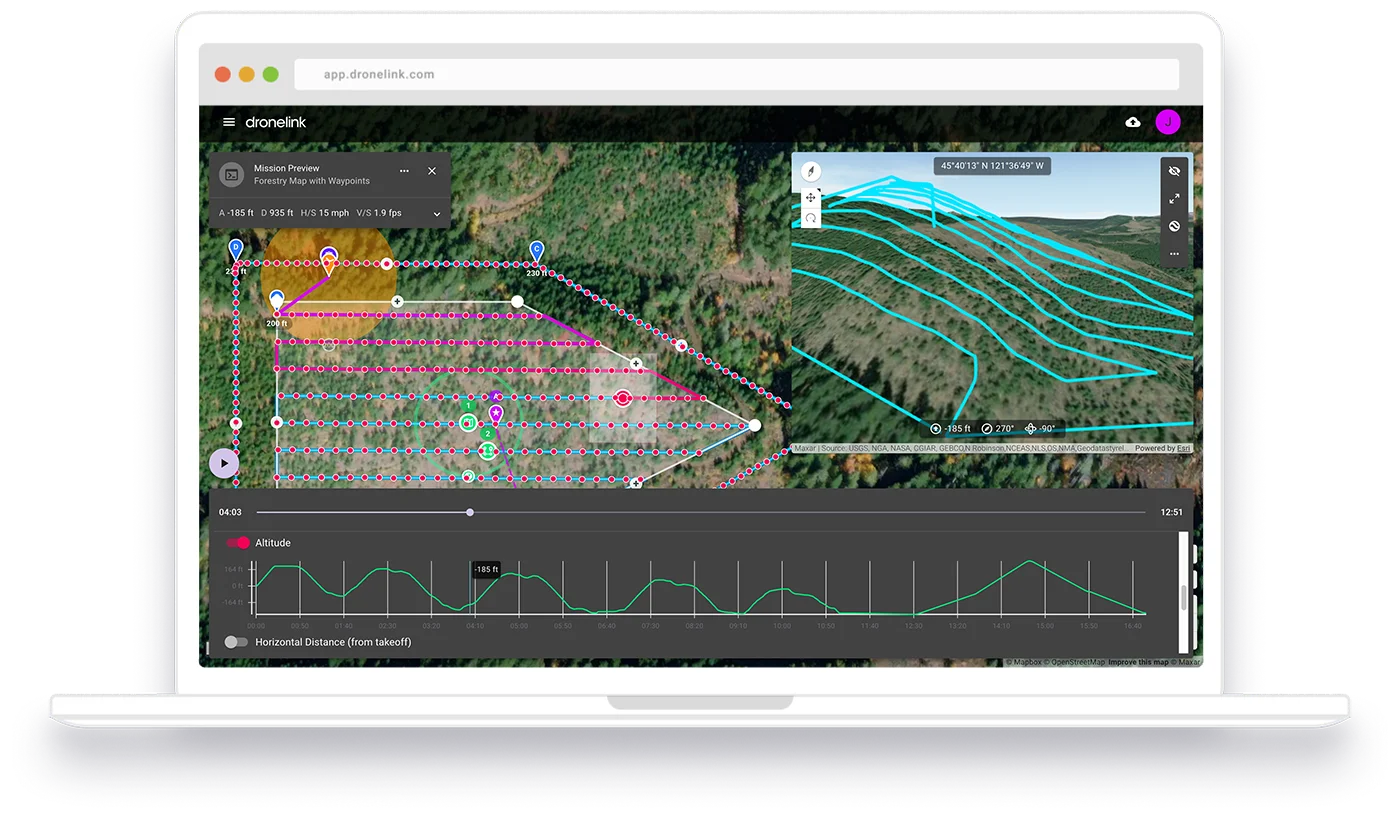Select blue map marker D

(236, 249)
